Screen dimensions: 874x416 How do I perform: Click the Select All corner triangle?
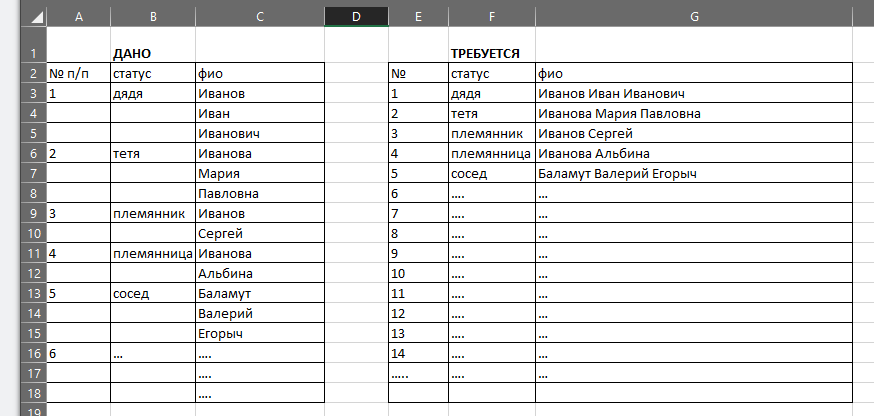click(x=33, y=17)
